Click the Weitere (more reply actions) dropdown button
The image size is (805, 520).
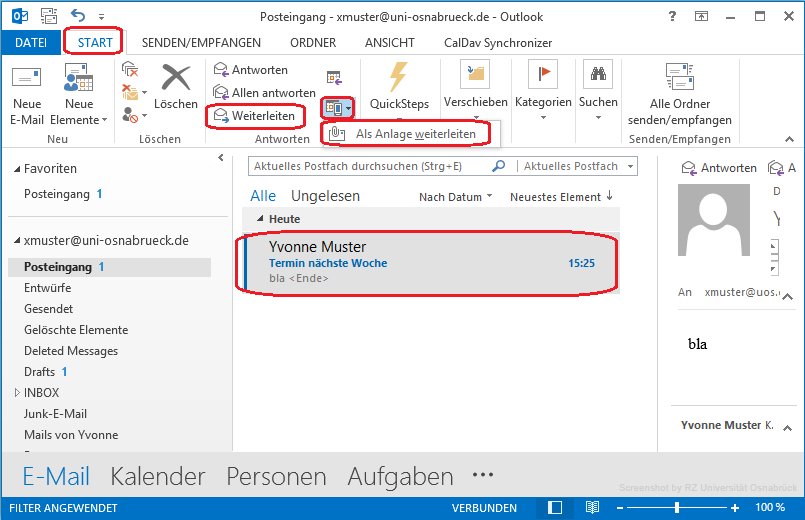(338, 108)
